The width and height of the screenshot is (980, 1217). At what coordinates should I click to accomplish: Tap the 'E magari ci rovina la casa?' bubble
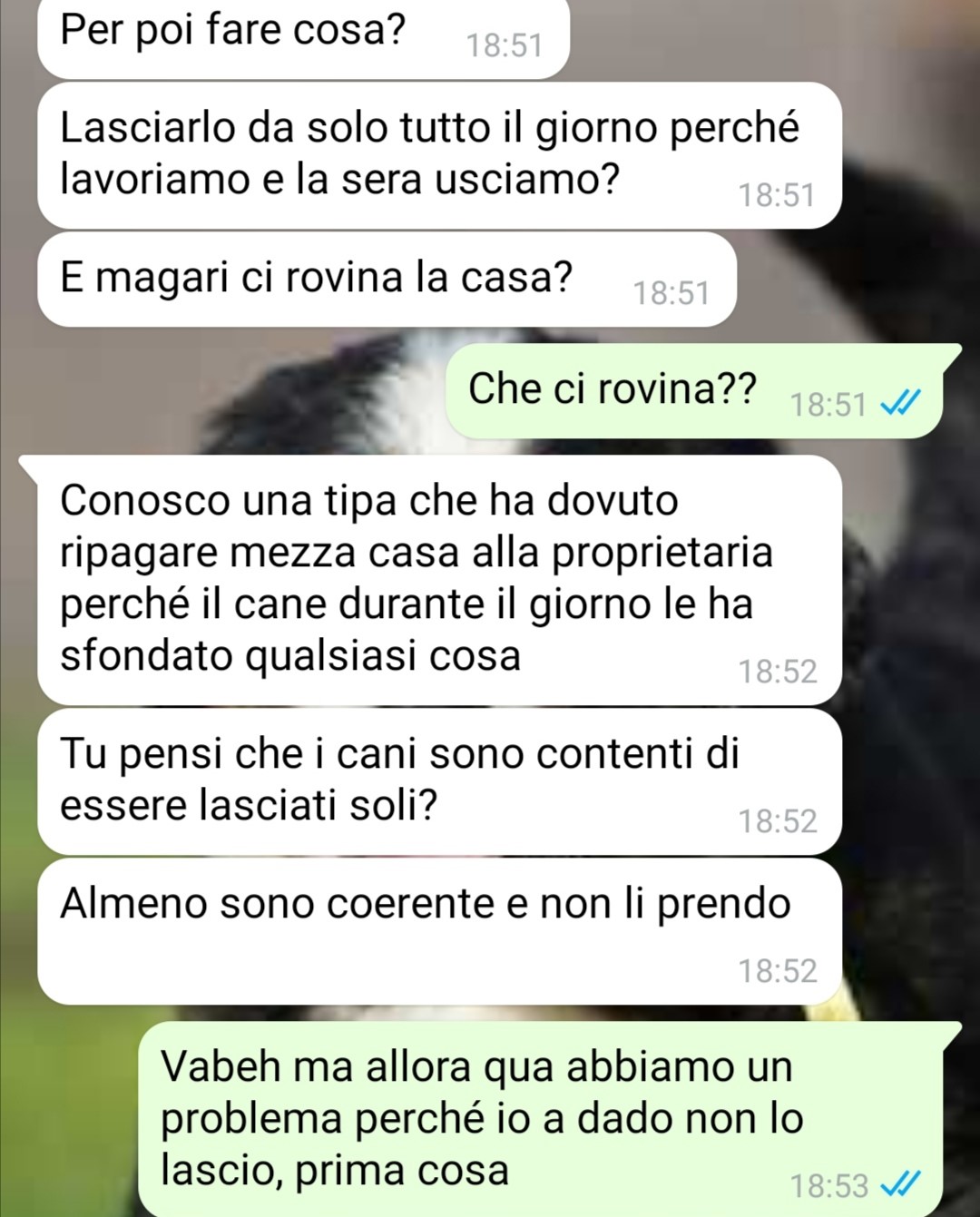tap(387, 280)
